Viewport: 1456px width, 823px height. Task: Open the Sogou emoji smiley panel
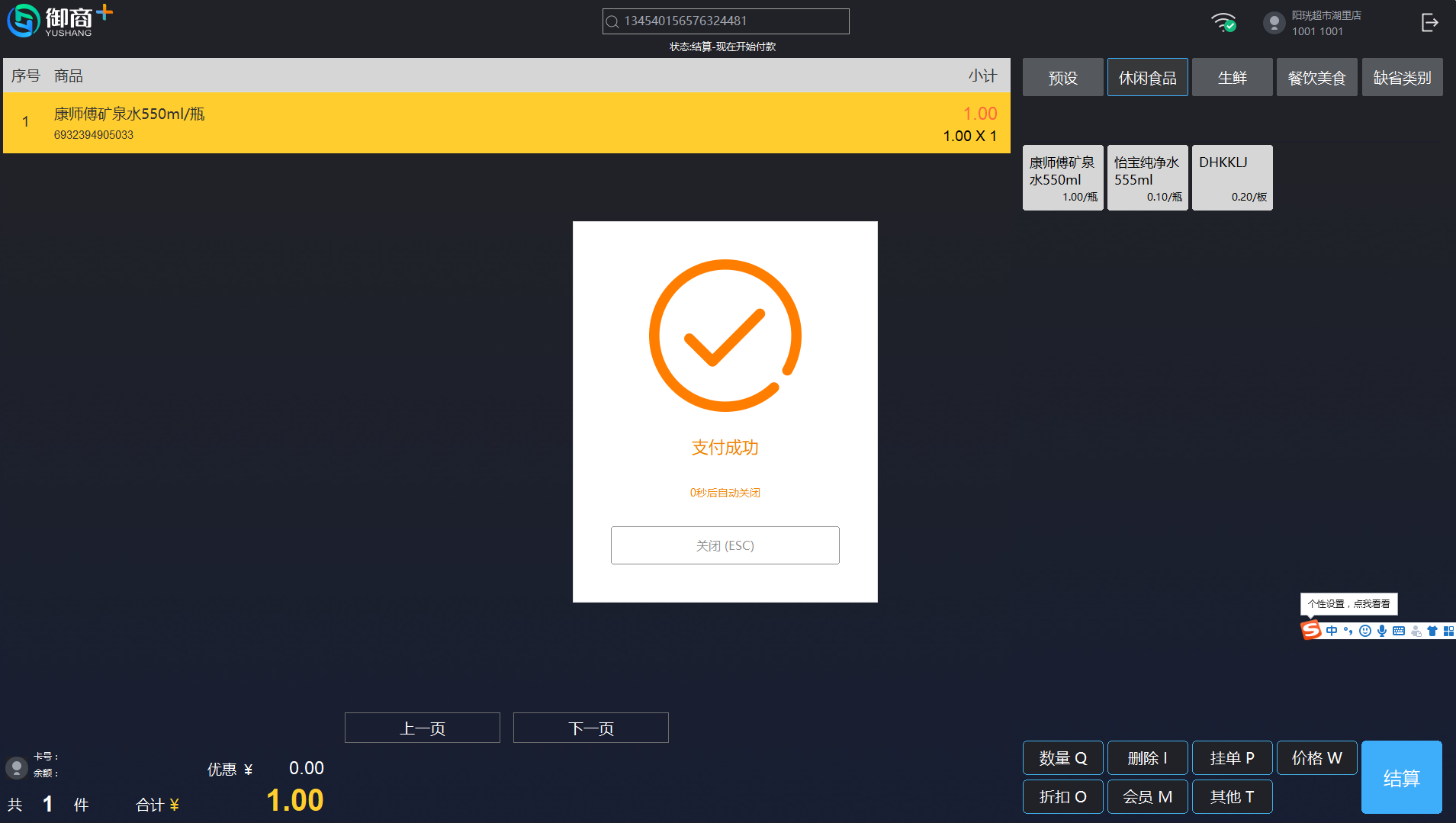1365,631
